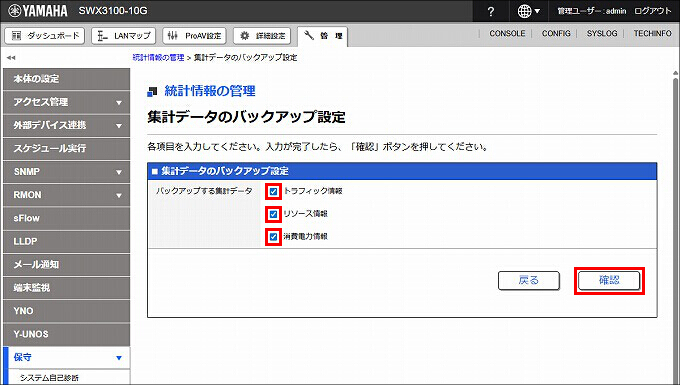Click the 戻る button
680x385 pixels.
[x=529, y=281]
